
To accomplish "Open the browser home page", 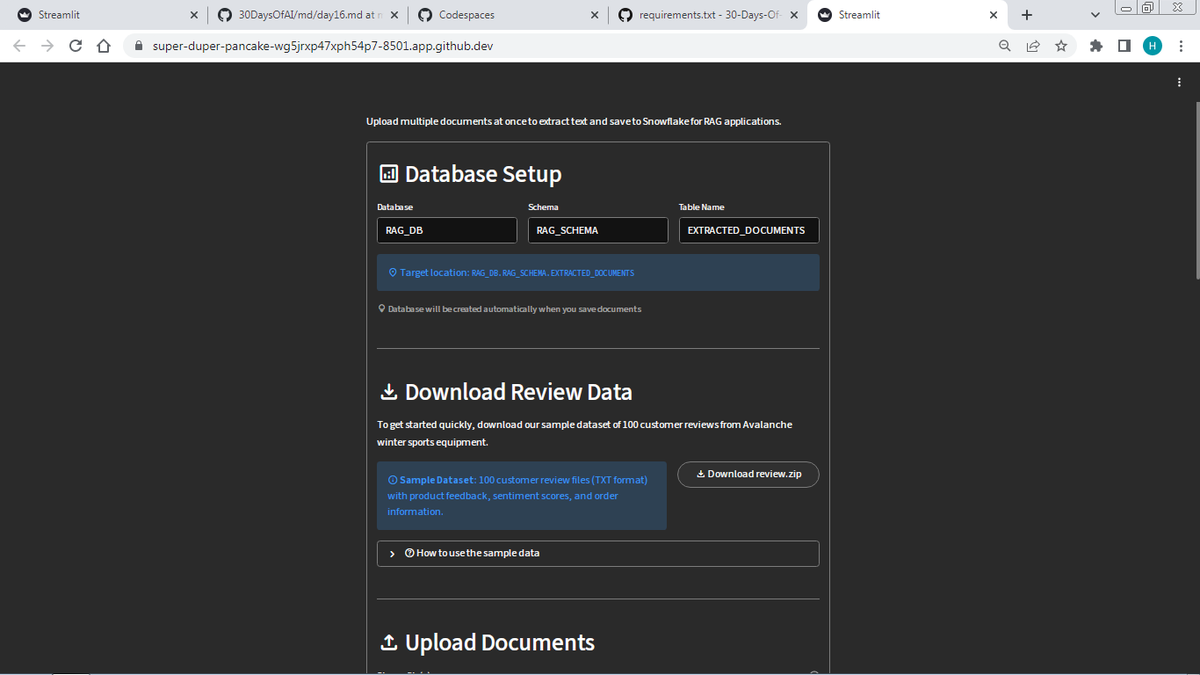I will [103, 46].
